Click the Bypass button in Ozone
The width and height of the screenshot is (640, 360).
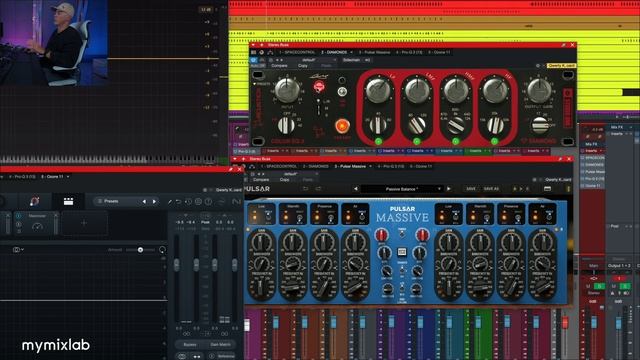pyautogui.click(x=189, y=345)
